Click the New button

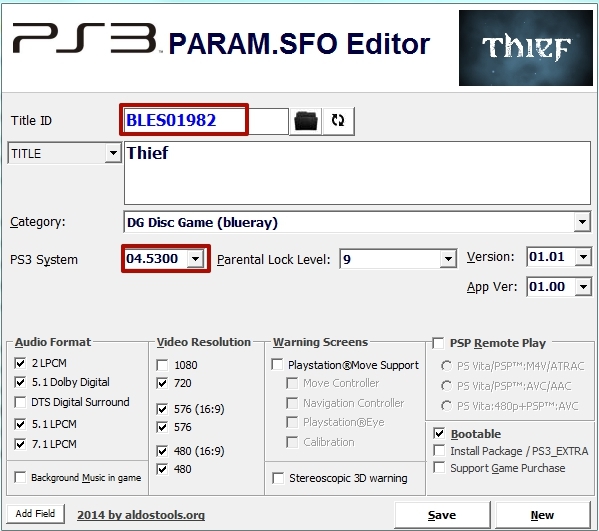coord(542,515)
